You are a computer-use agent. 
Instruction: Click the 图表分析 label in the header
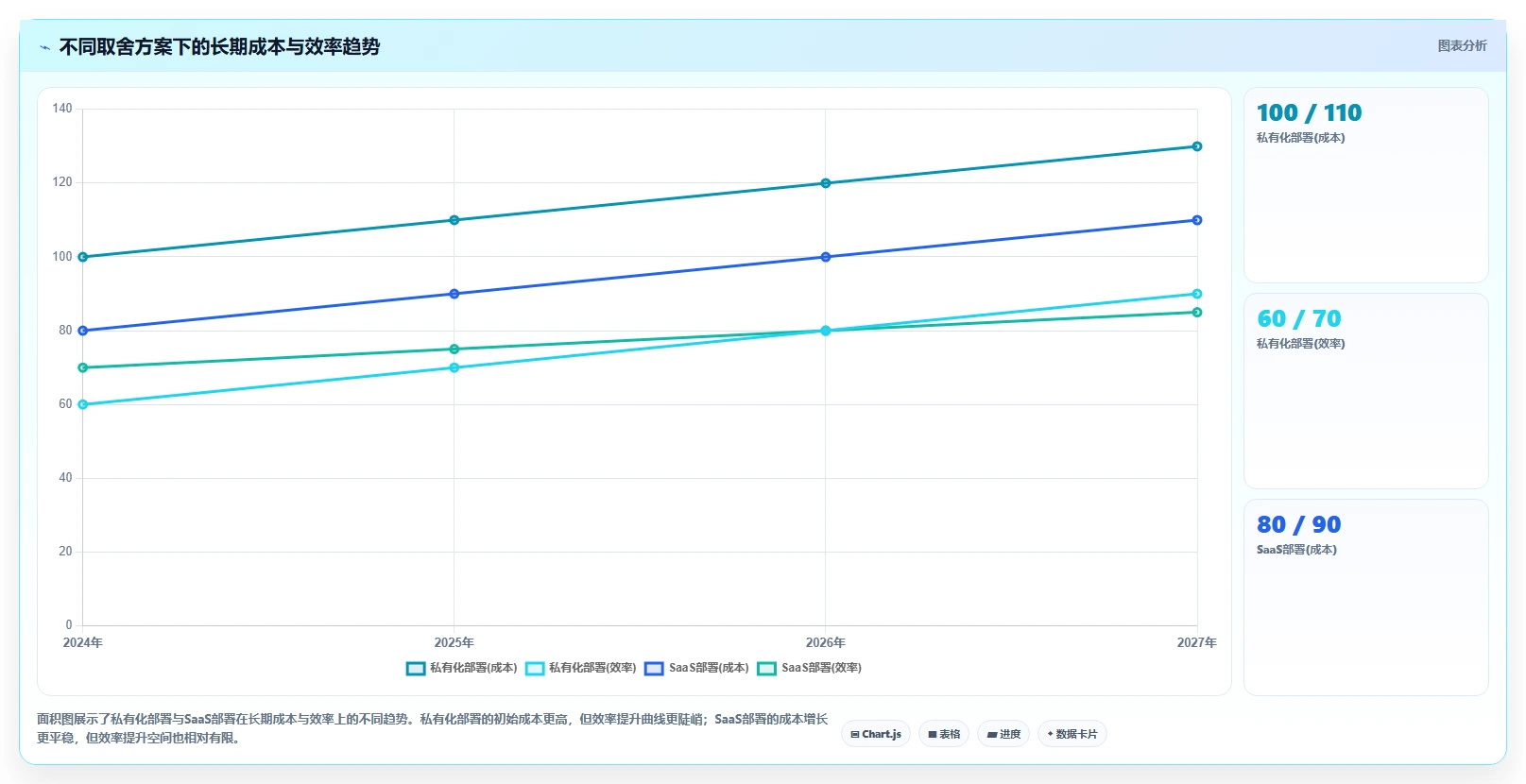point(1462,45)
